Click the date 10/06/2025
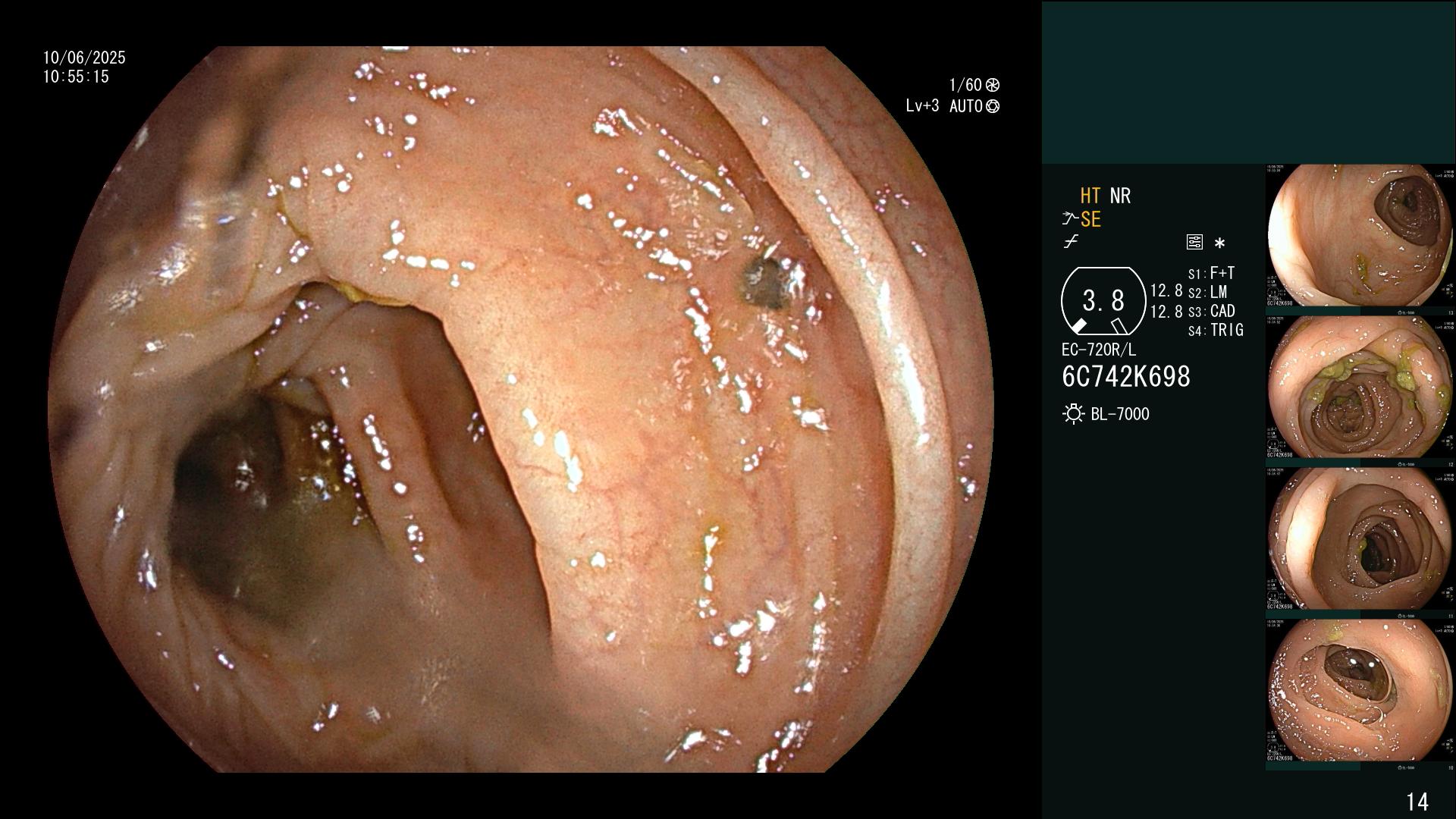 tap(84, 58)
